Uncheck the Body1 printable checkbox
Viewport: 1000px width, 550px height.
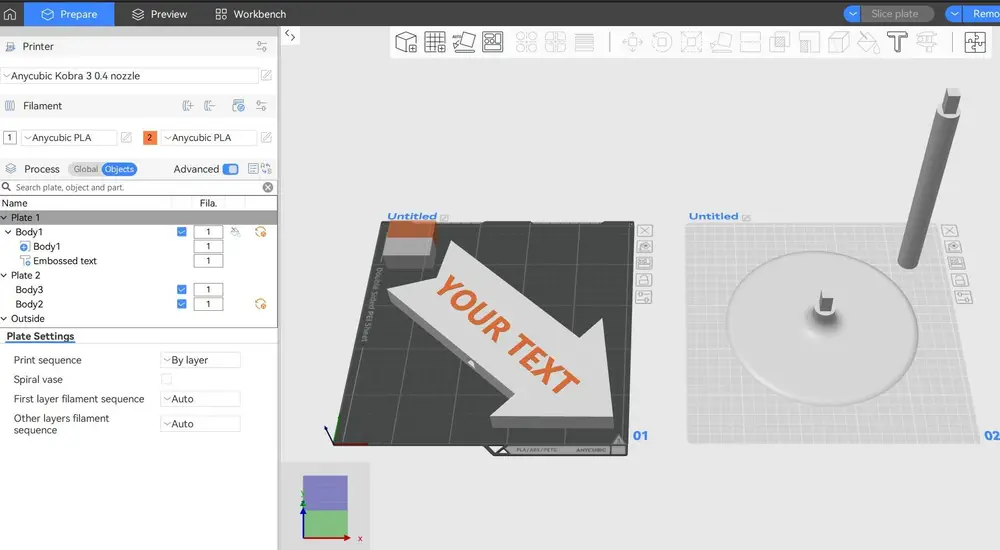[x=182, y=232]
